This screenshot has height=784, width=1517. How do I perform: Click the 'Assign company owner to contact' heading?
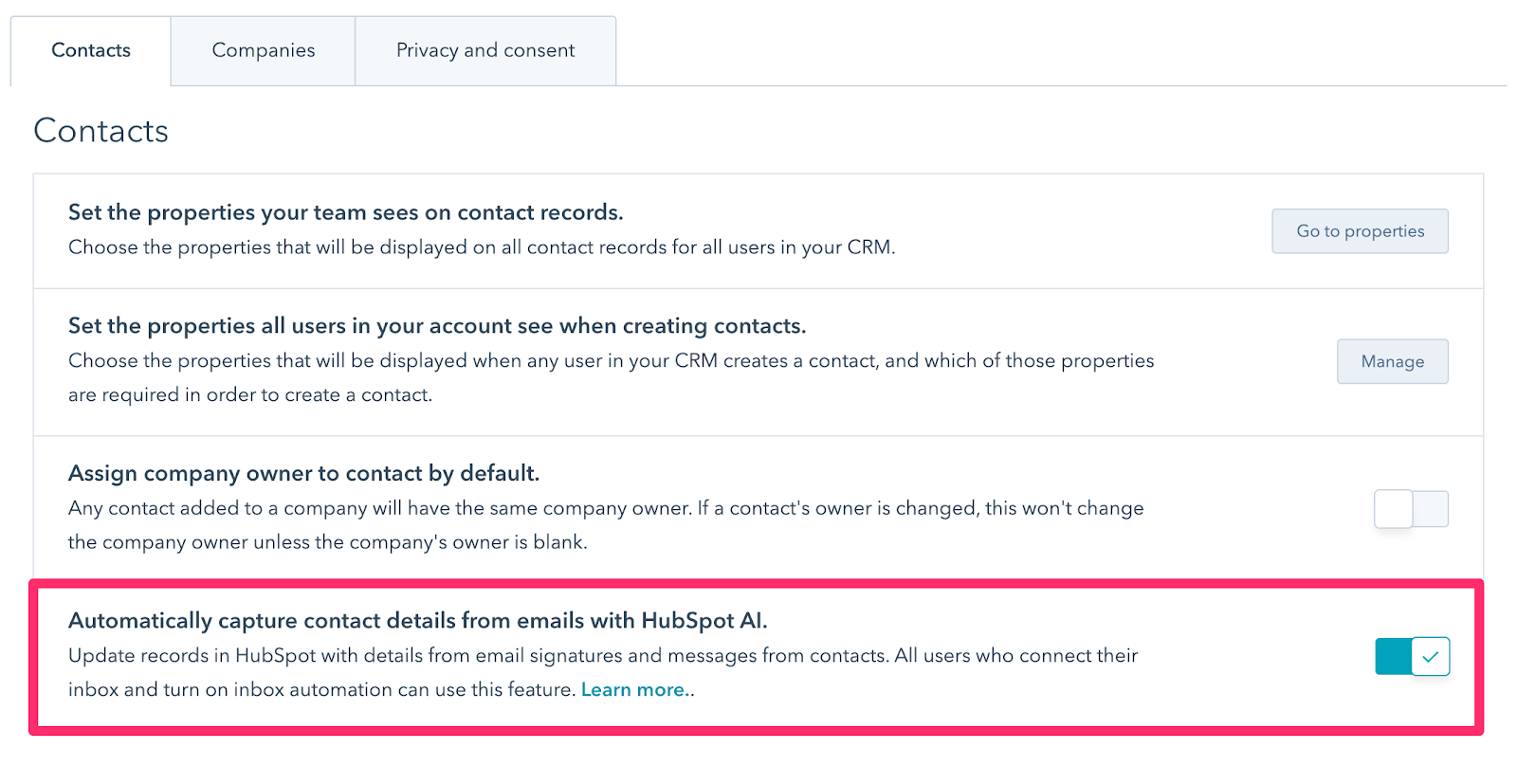(x=303, y=473)
